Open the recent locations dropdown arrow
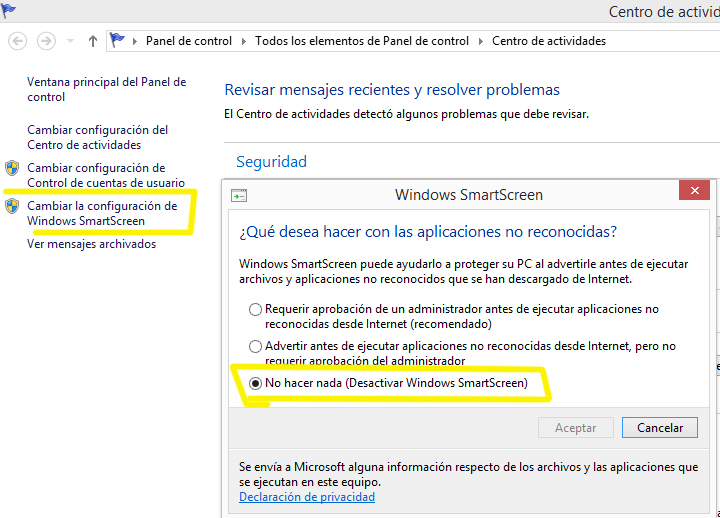Screen dimensions: 720x518 [70, 41]
